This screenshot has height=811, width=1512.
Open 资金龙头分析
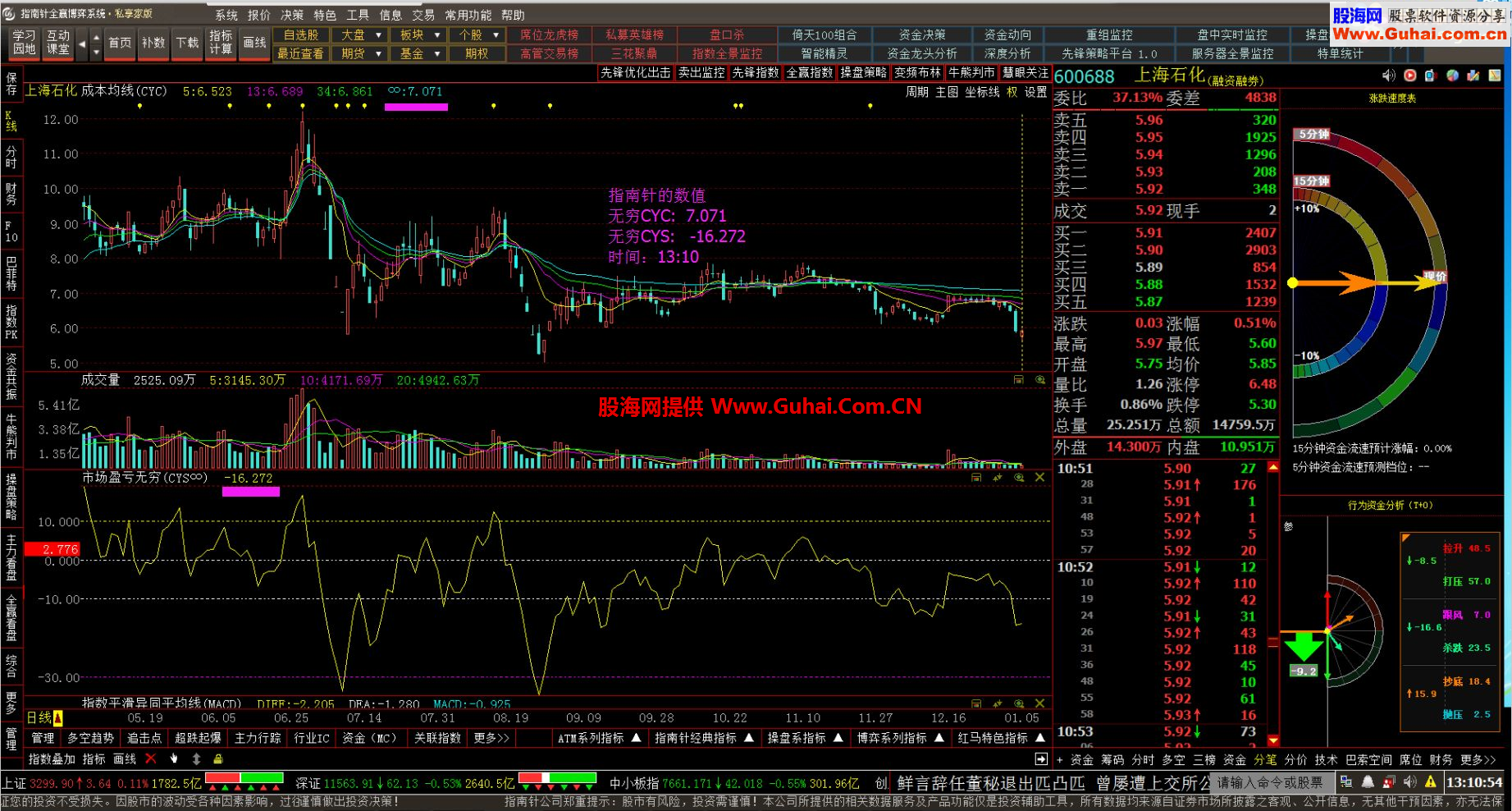(922, 53)
